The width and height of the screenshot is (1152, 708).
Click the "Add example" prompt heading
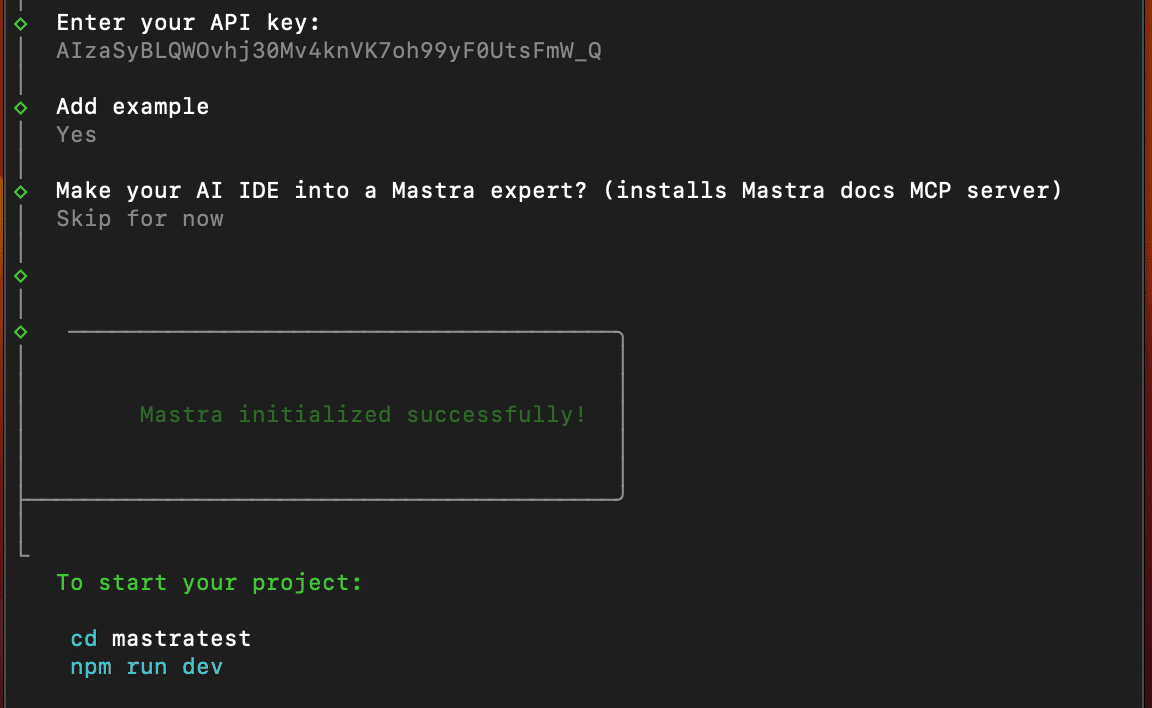tap(133, 106)
